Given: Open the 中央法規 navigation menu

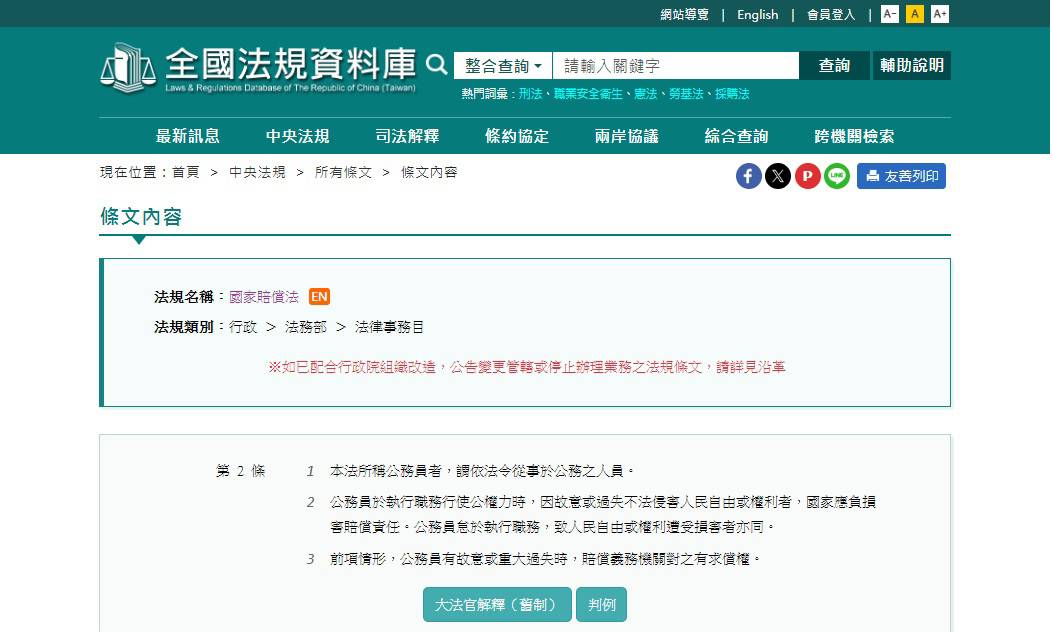Looking at the screenshot, I should (x=297, y=137).
